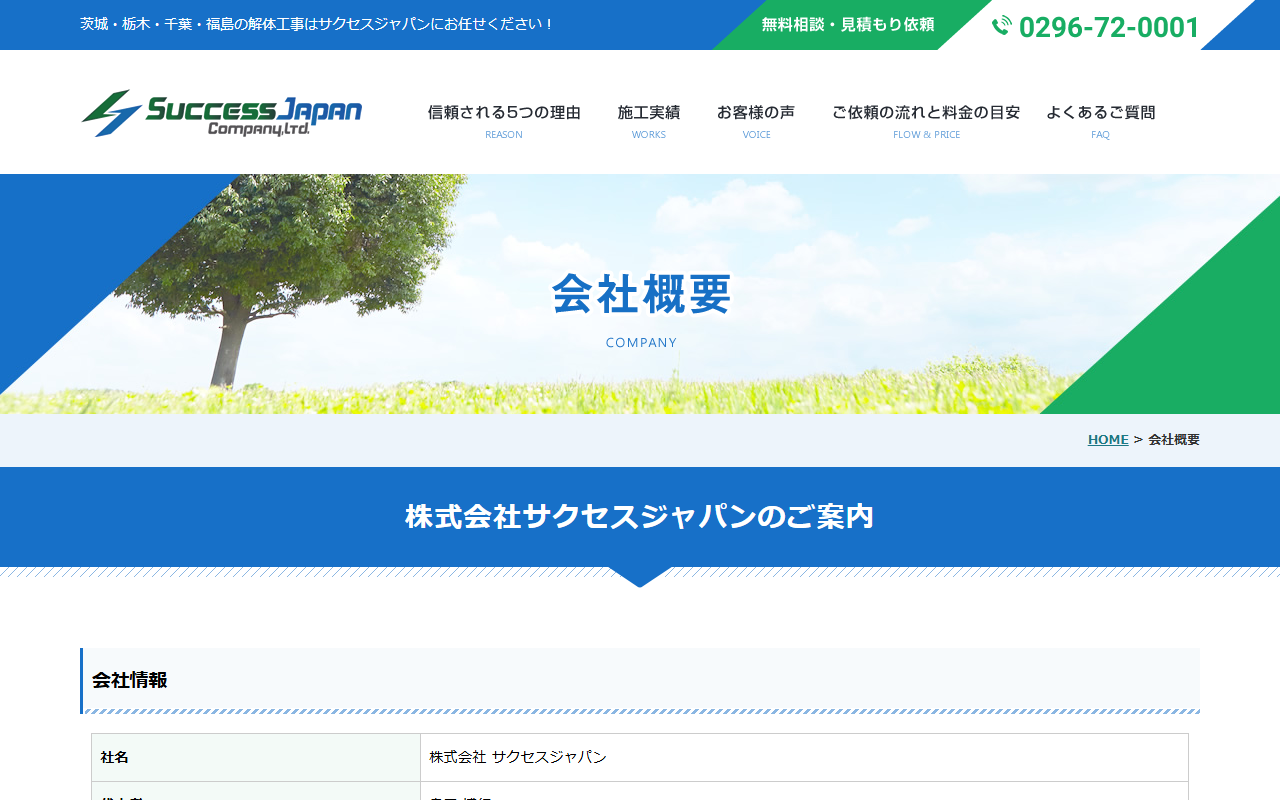The height and width of the screenshot is (800, 1280).
Task: Click the header tagline 茨城・栃木・千葉・福島の解体工事
Action: coord(317,23)
